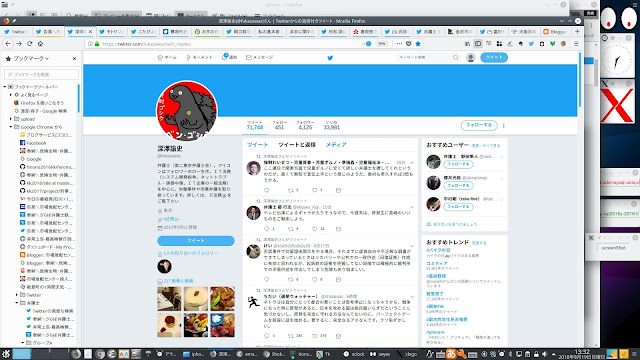Open the Godzilla profile picture

coord(187,111)
